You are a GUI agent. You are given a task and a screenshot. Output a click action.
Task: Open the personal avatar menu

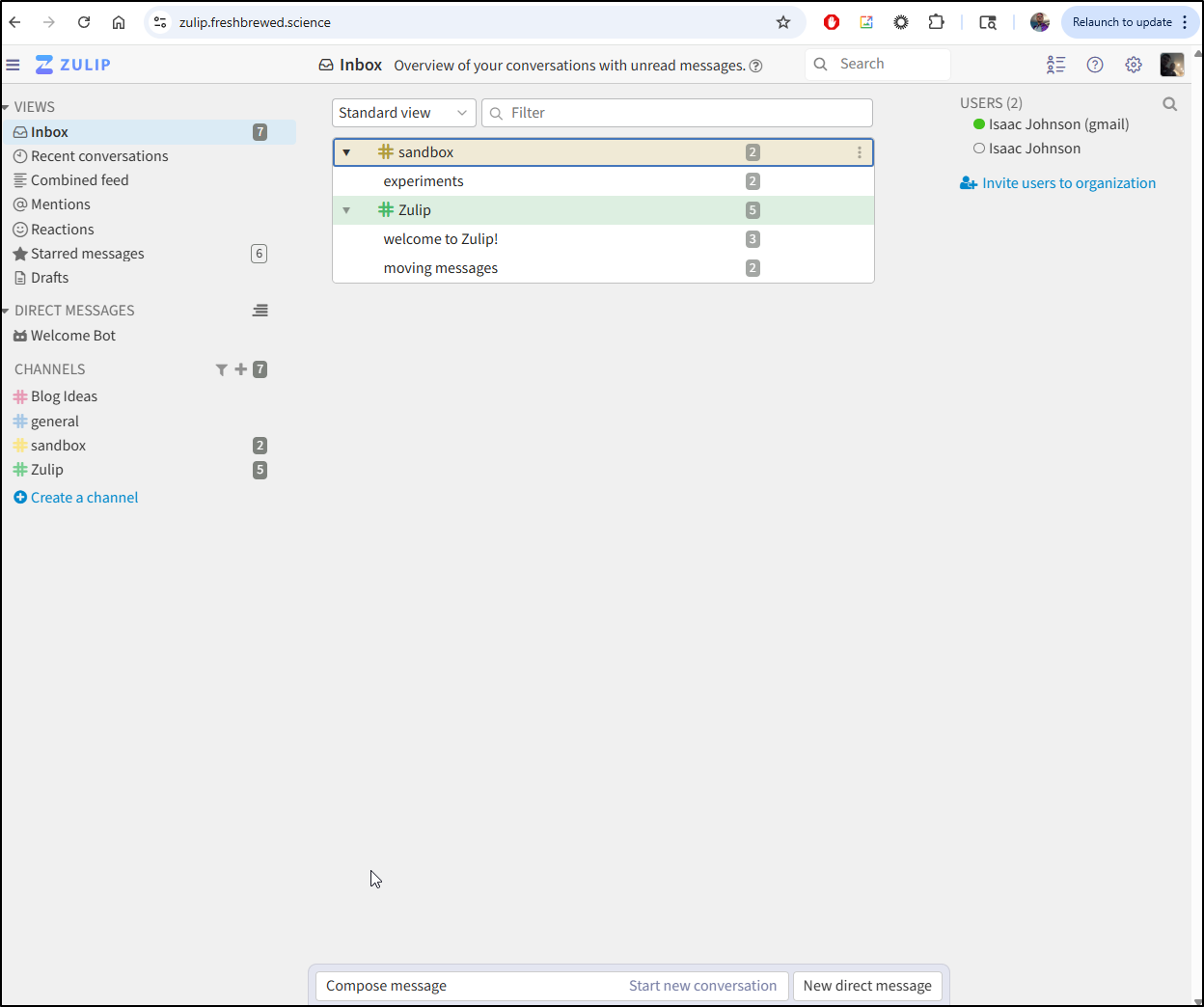point(1172,65)
